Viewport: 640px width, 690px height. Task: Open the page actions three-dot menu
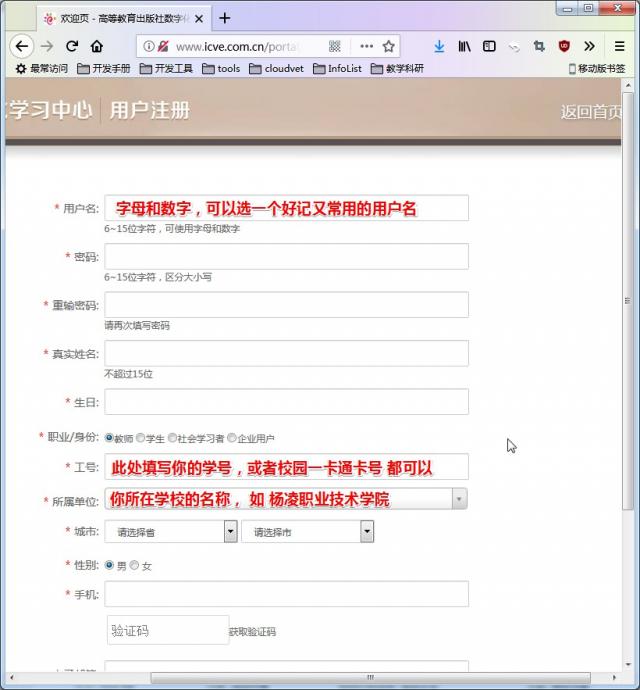click(366, 46)
